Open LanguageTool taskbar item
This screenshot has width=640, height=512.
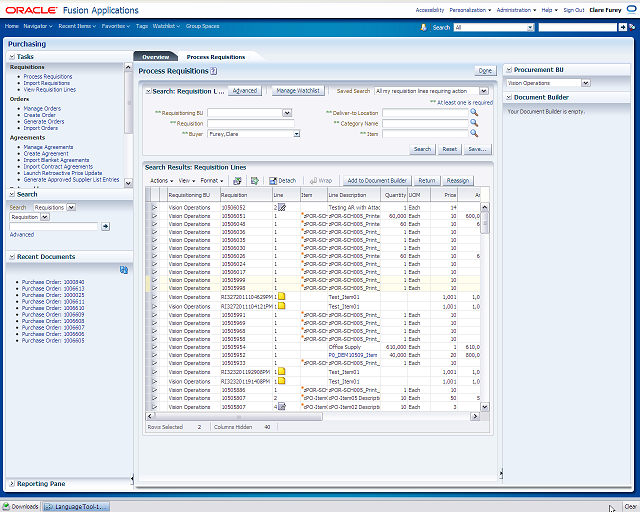point(76,507)
